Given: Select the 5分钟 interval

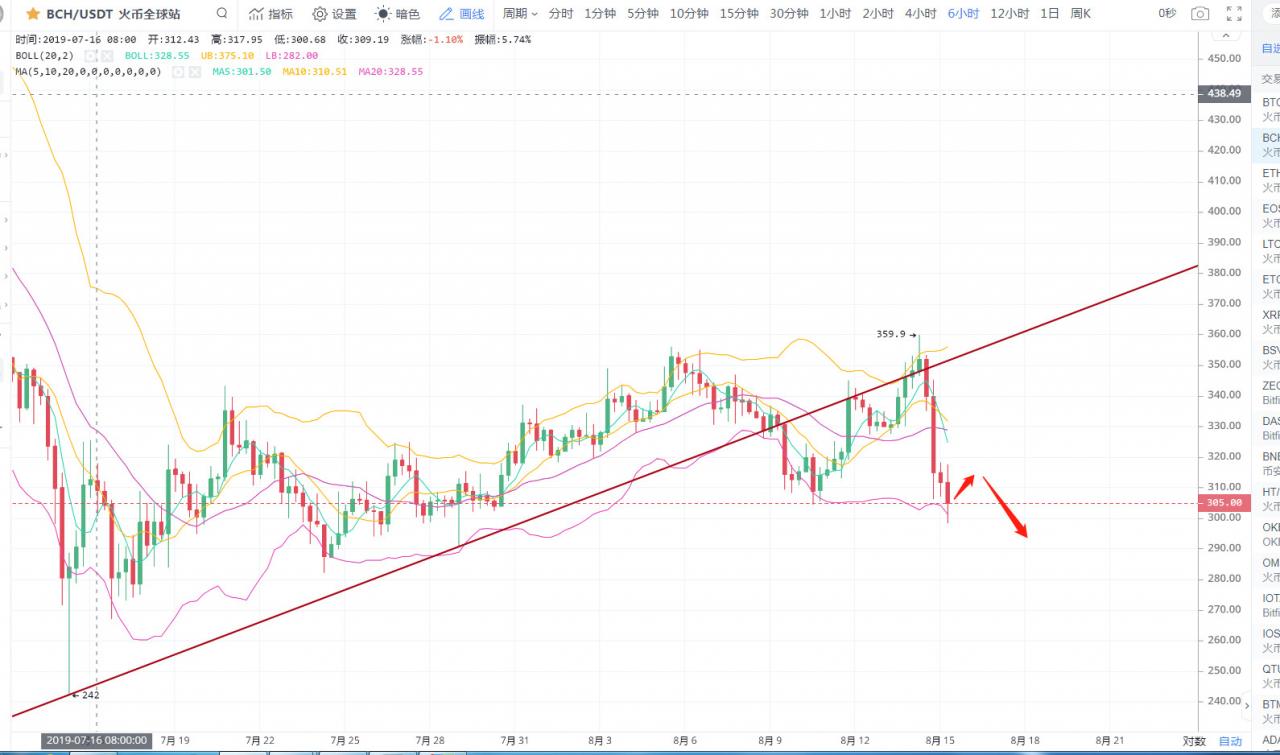Looking at the screenshot, I should 643,14.
